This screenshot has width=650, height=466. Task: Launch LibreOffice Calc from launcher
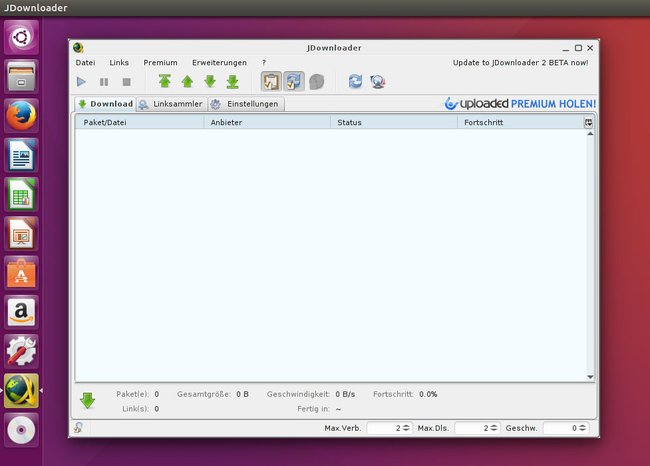(21, 194)
